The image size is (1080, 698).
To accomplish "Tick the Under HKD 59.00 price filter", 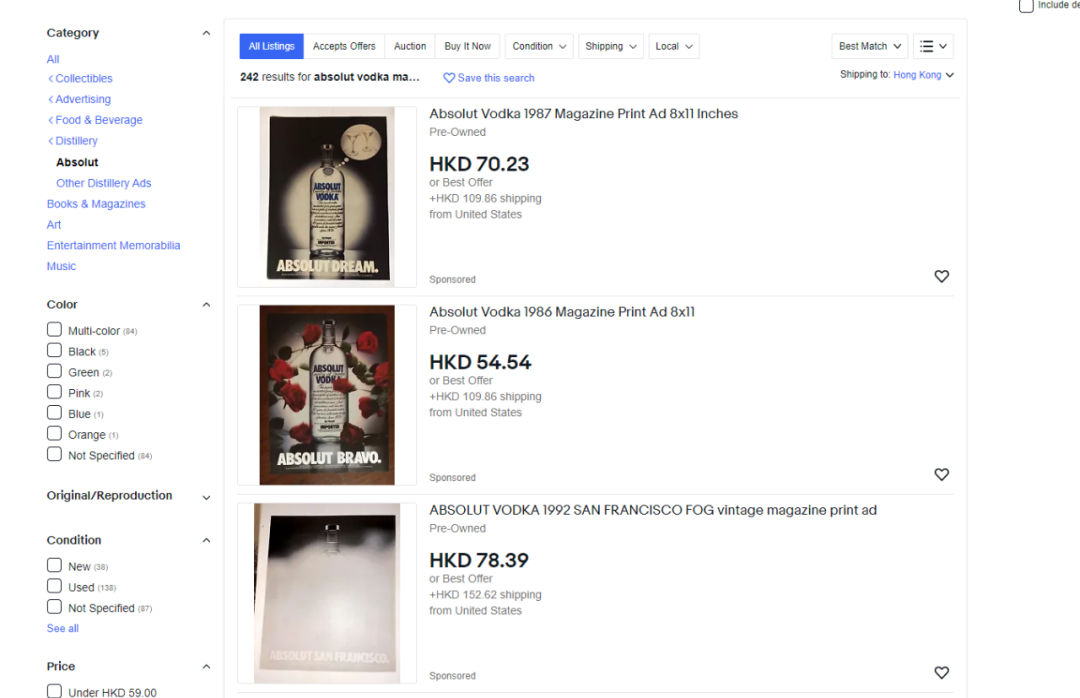I will [54, 691].
